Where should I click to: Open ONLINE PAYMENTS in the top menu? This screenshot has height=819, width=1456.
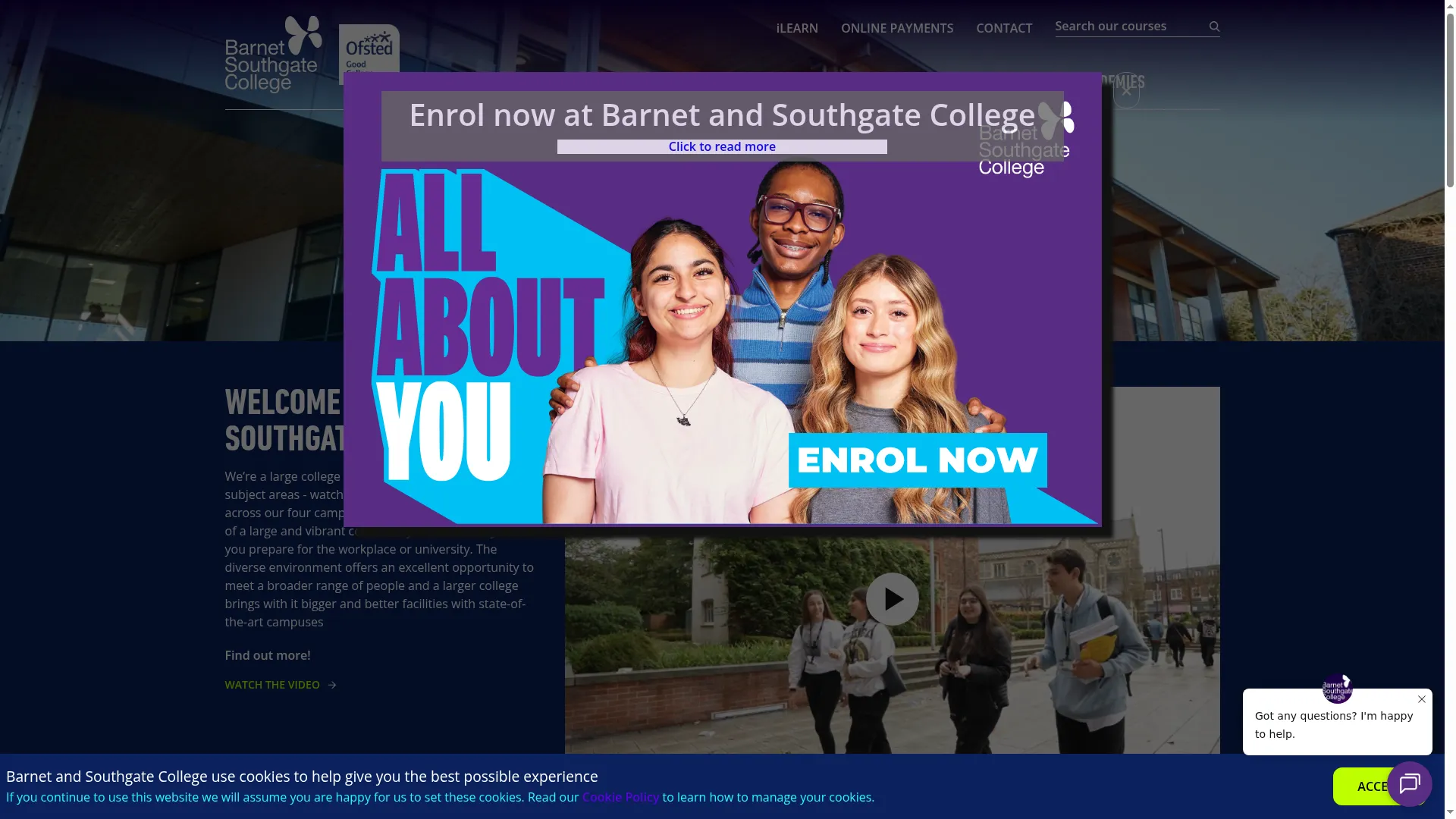[x=896, y=28]
